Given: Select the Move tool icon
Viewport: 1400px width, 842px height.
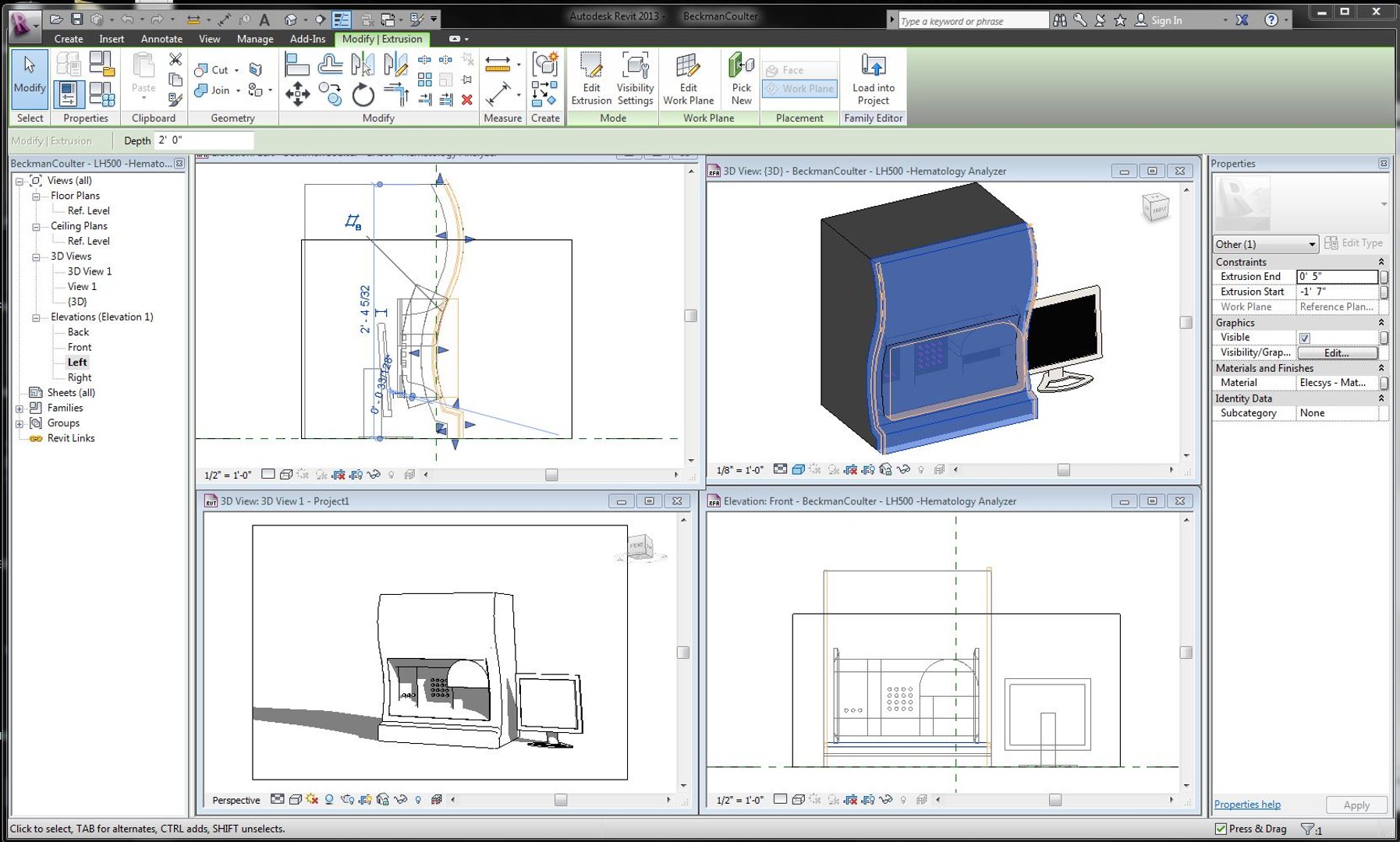Looking at the screenshot, I should (297, 95).
